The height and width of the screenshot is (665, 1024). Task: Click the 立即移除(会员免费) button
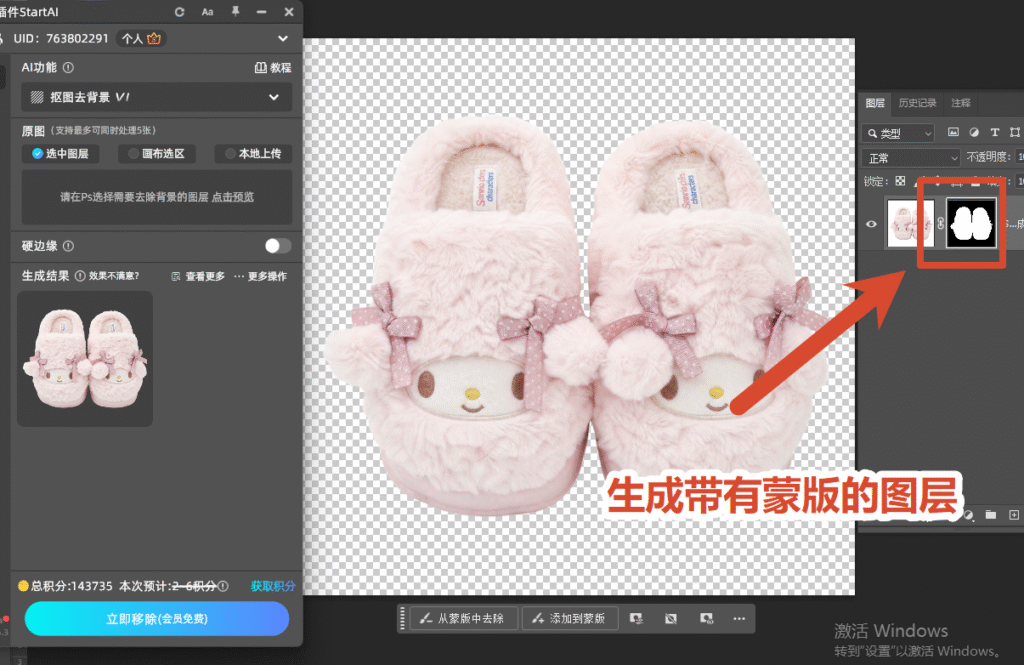(157, 619)
